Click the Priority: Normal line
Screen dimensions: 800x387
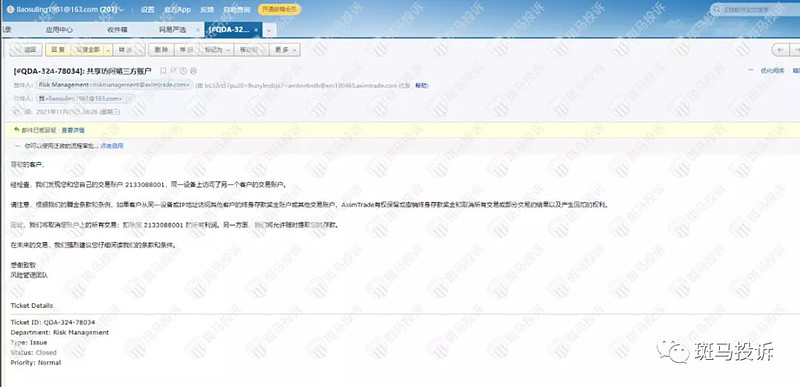click(36, 363)
